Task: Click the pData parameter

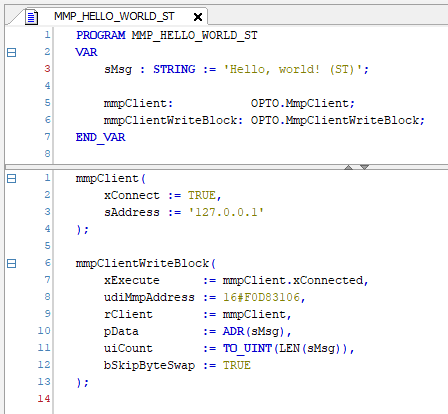Action: click(x=121, y=332)
